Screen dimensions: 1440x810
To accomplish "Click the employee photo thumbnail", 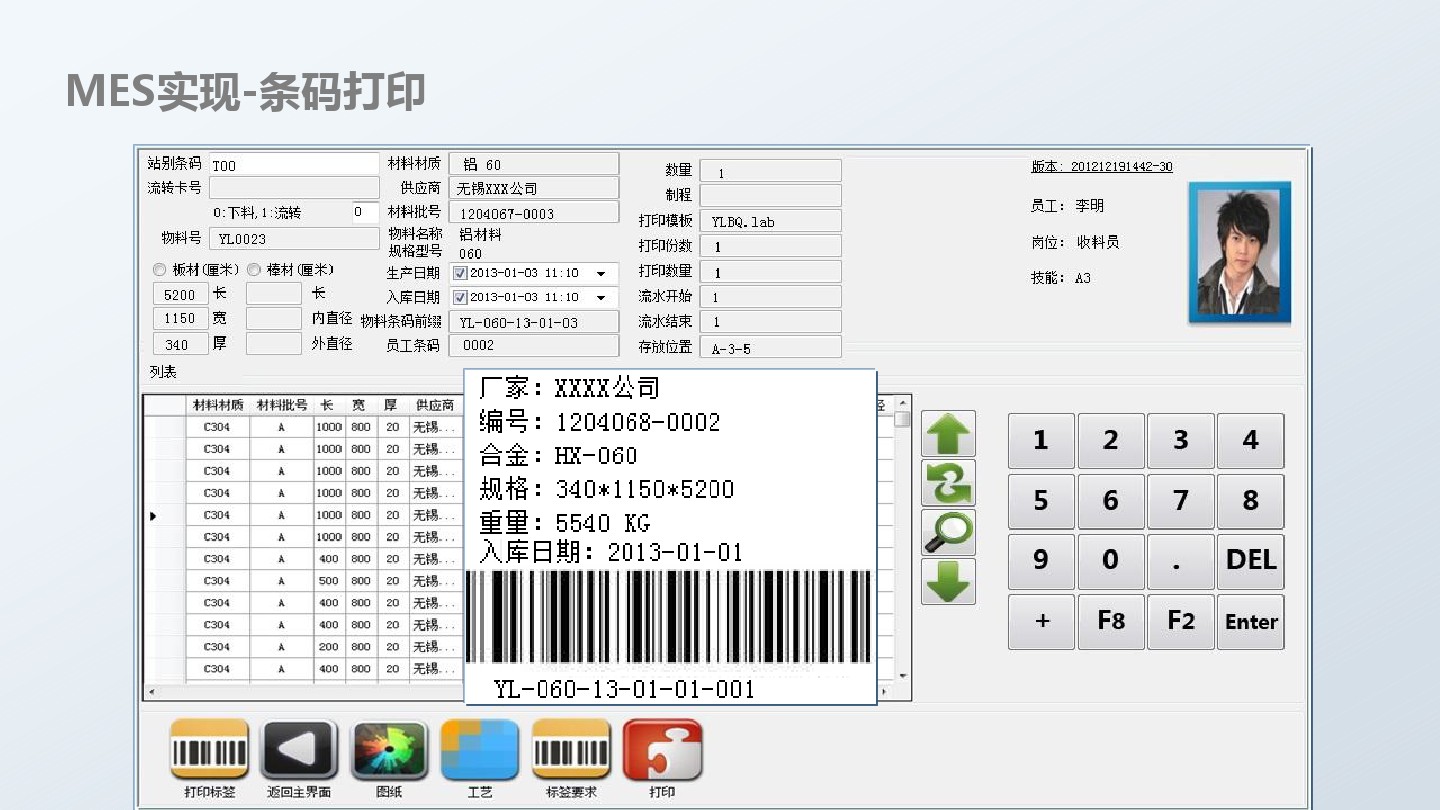I will [x=1239, y=252].
